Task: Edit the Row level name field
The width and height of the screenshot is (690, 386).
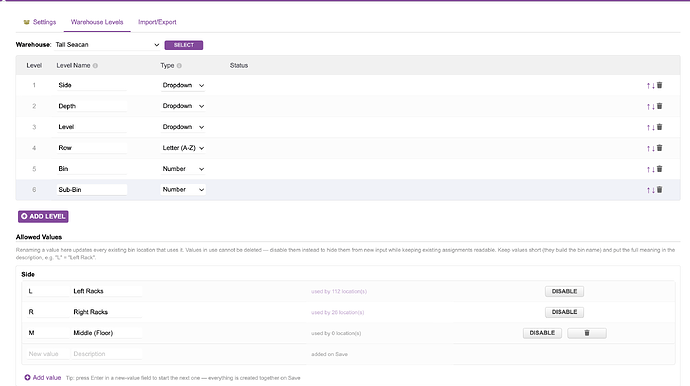Action: [92, 148]
